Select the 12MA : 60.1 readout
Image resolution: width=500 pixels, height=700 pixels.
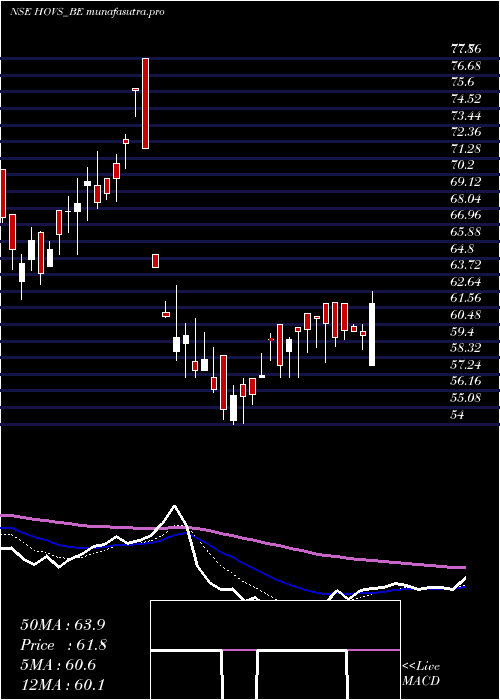tap(65, 685)
